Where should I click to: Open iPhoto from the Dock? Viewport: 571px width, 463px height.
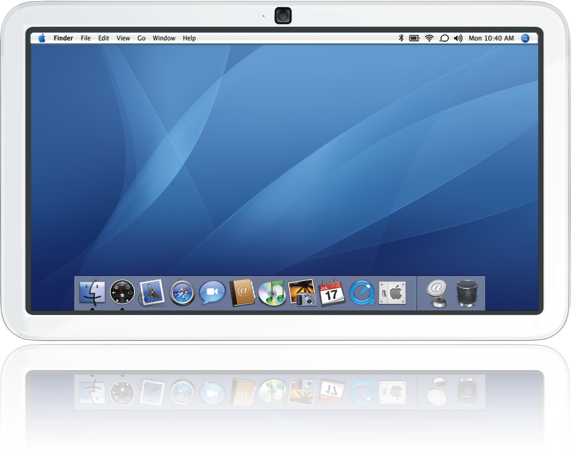click(x=302, y=292)
